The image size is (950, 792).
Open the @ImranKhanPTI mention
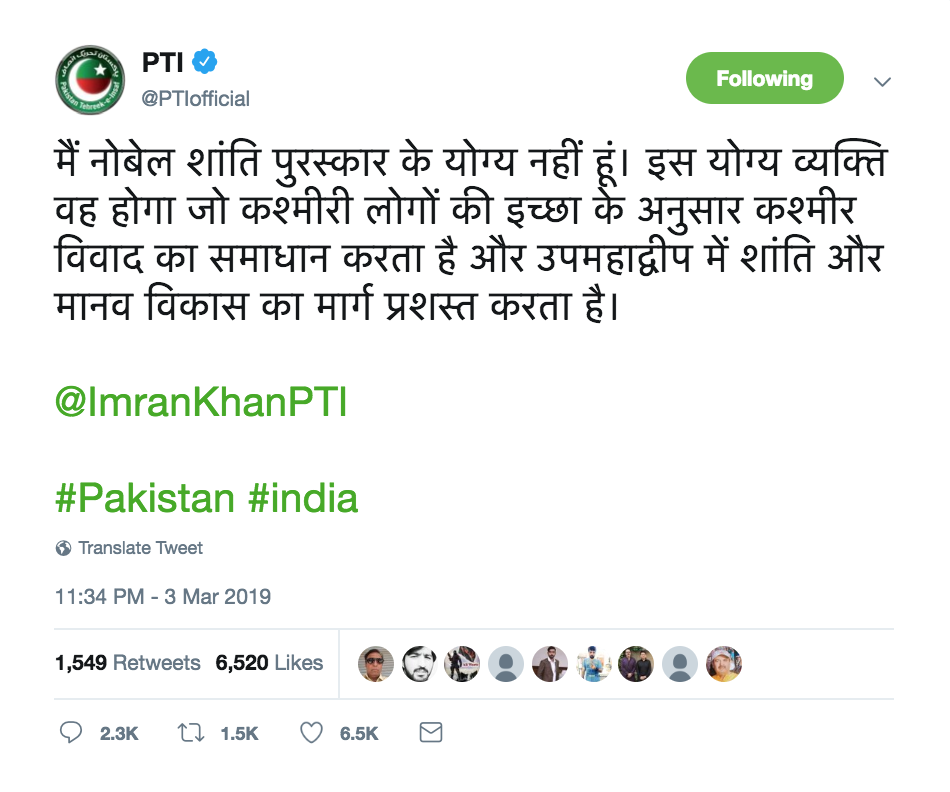(x=200, y=403)
